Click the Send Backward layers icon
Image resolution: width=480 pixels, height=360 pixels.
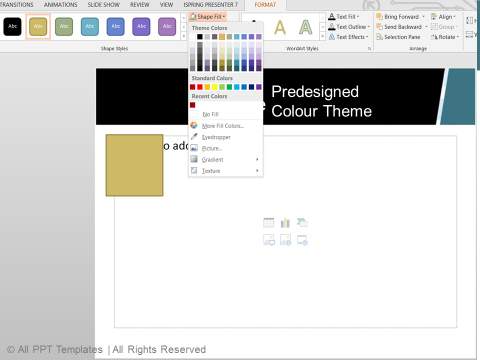click(379, 27)
